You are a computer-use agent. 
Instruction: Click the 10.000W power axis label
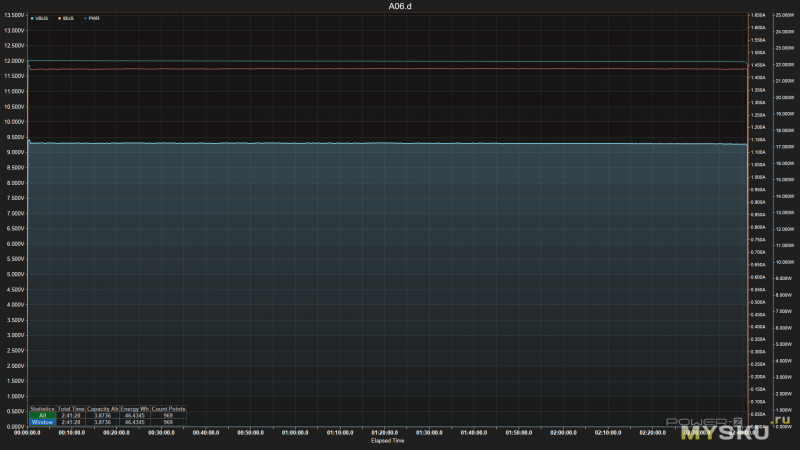(x=785, y=262)
